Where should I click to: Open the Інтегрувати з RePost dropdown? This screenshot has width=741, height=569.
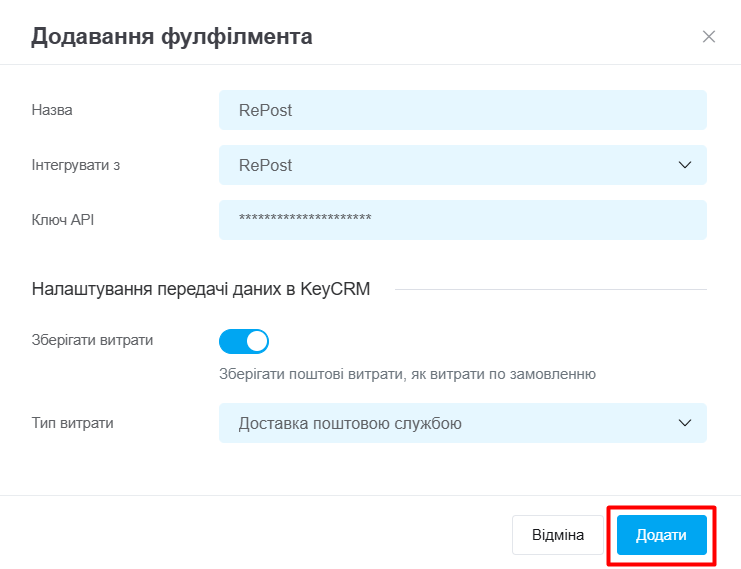(x=463, y=165)
